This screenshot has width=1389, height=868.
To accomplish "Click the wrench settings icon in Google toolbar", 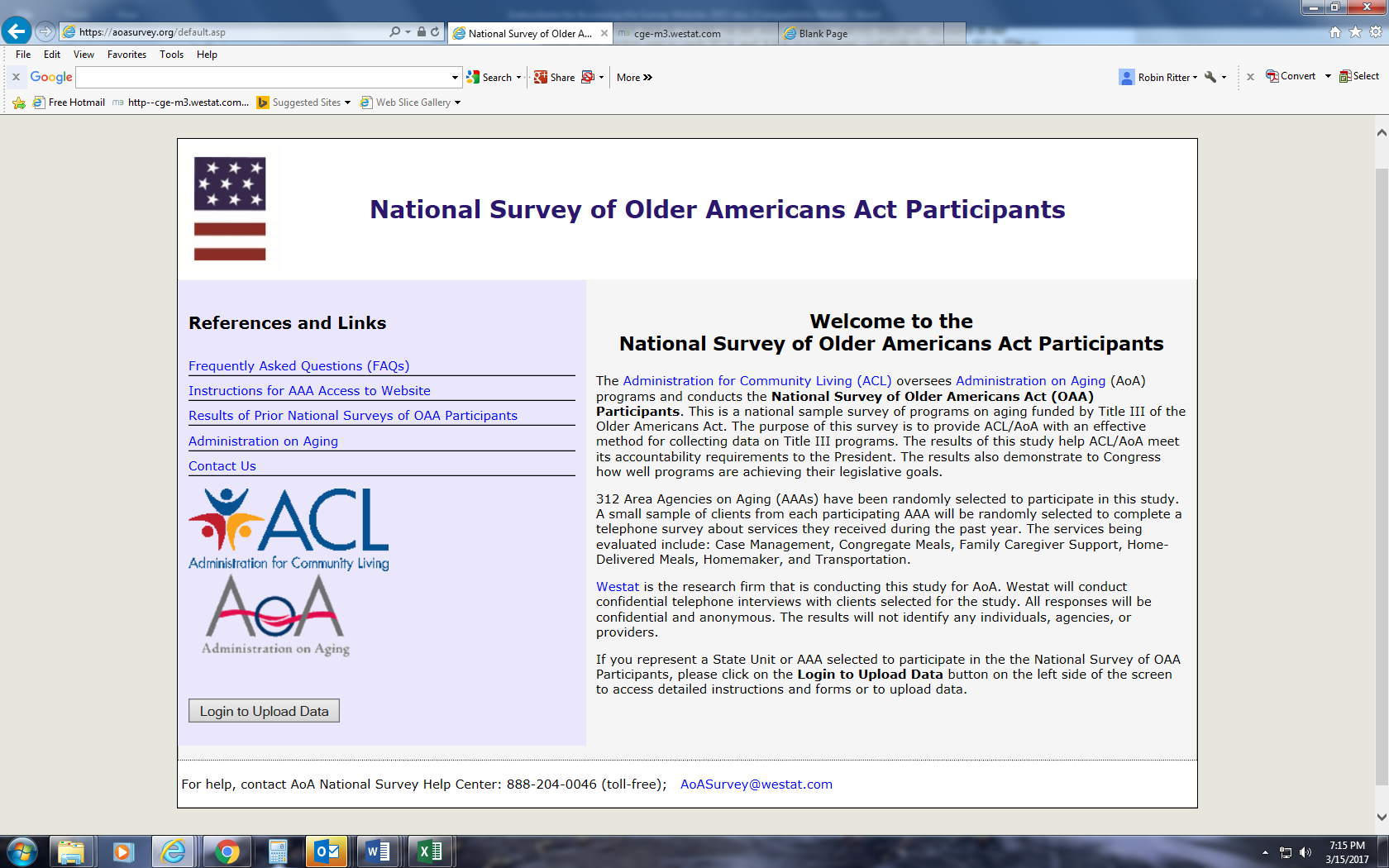I will (1210, 77).
